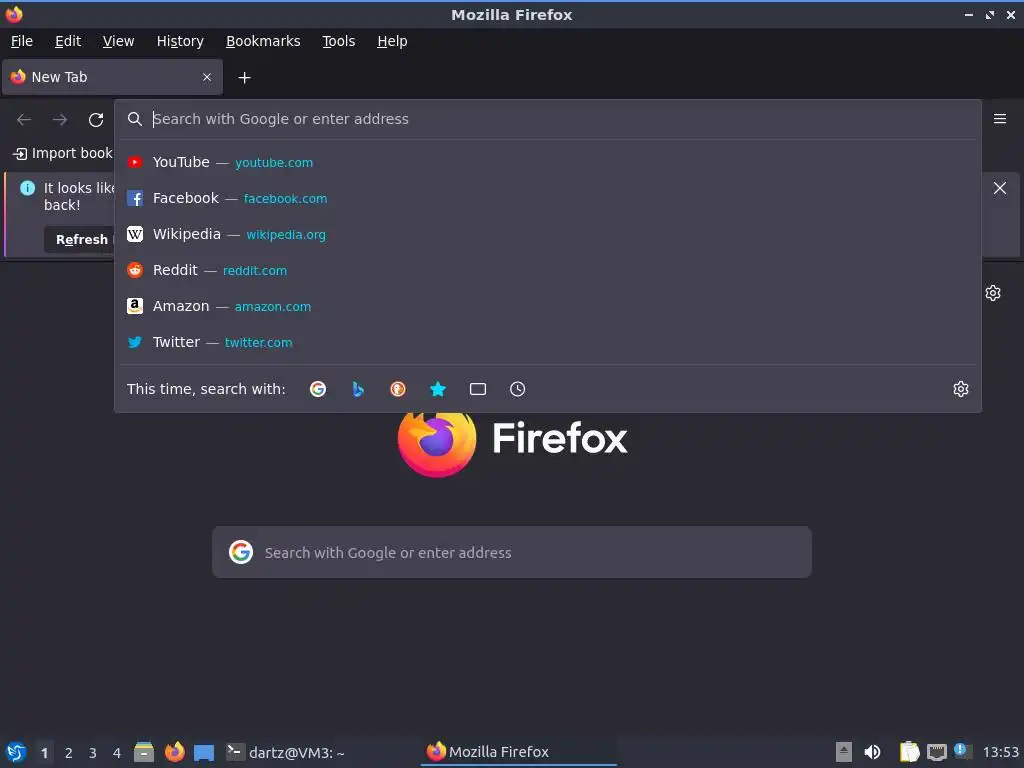Open the History menu

(x=180, y=41)
